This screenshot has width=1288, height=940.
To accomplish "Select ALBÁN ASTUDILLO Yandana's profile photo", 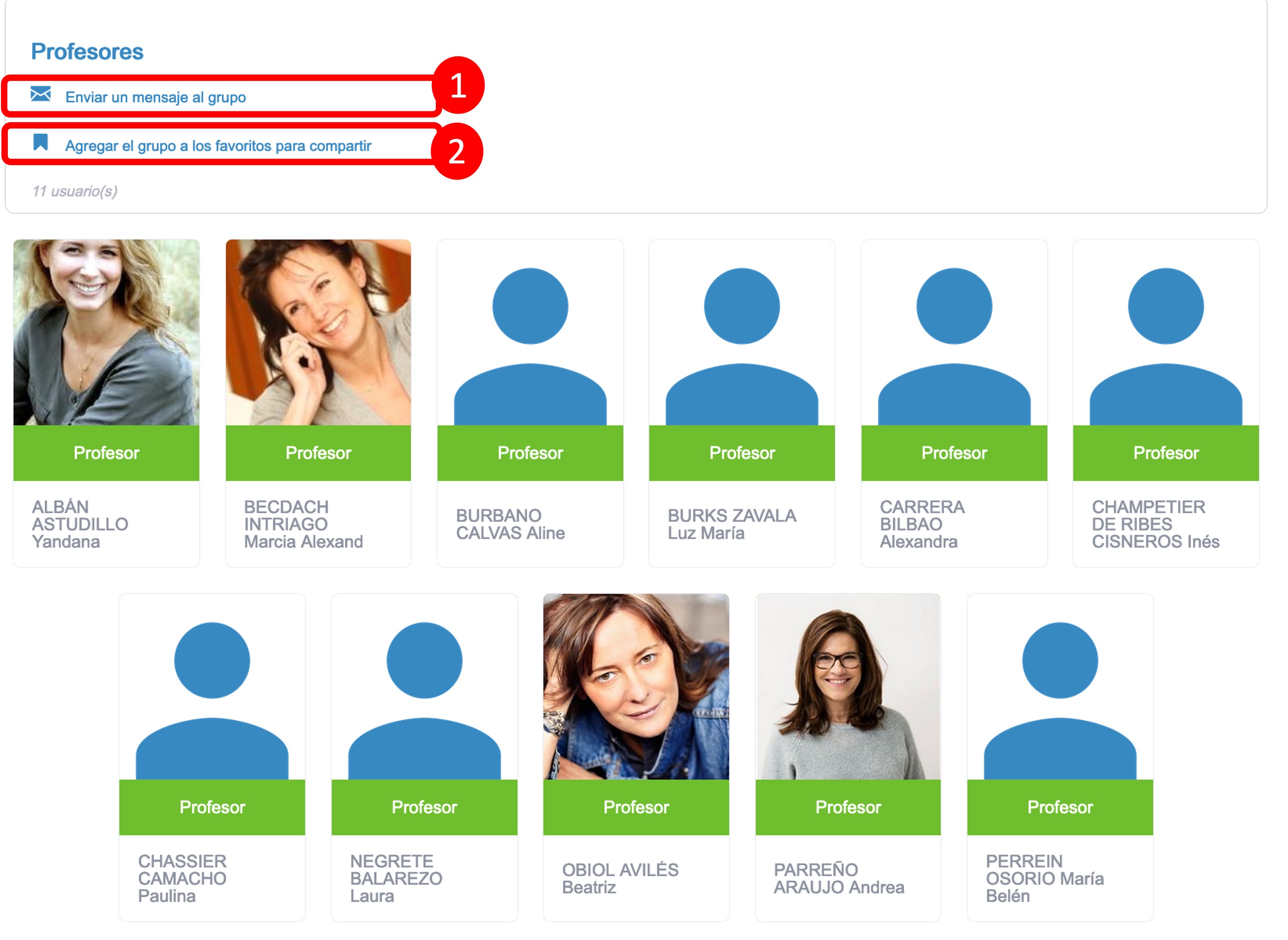I will coord(106,332).
